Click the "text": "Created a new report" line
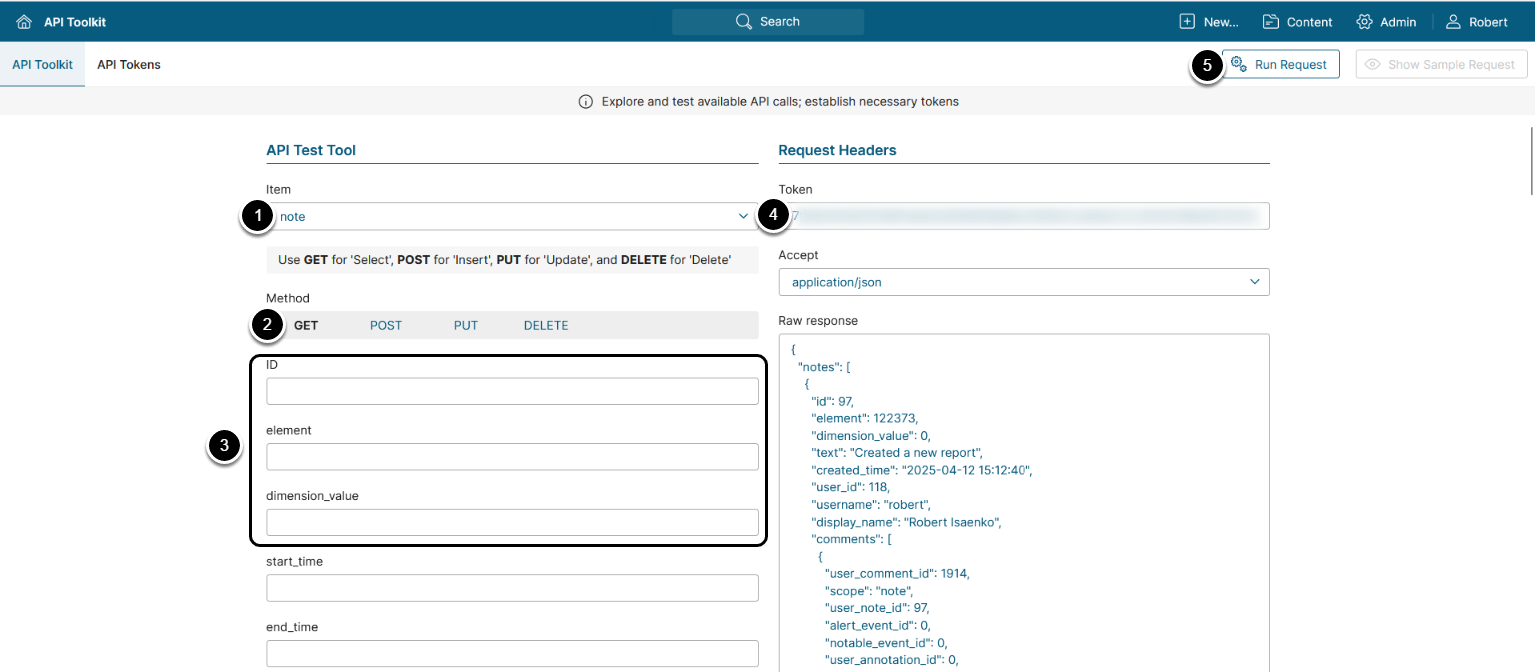The width and height of the screenshot is (1535, 672). (897, 453)
